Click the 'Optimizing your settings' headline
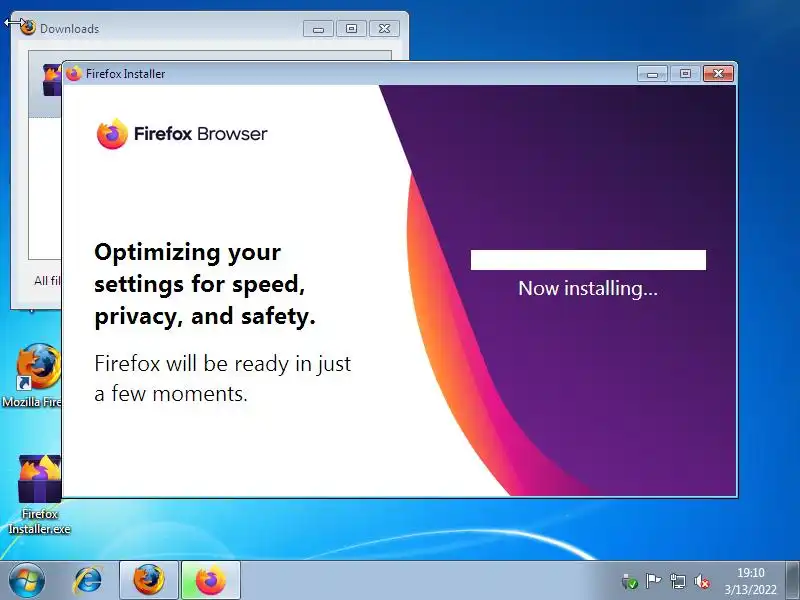The height and width of the screenshot is (600, 800). (x=205, y=284)
